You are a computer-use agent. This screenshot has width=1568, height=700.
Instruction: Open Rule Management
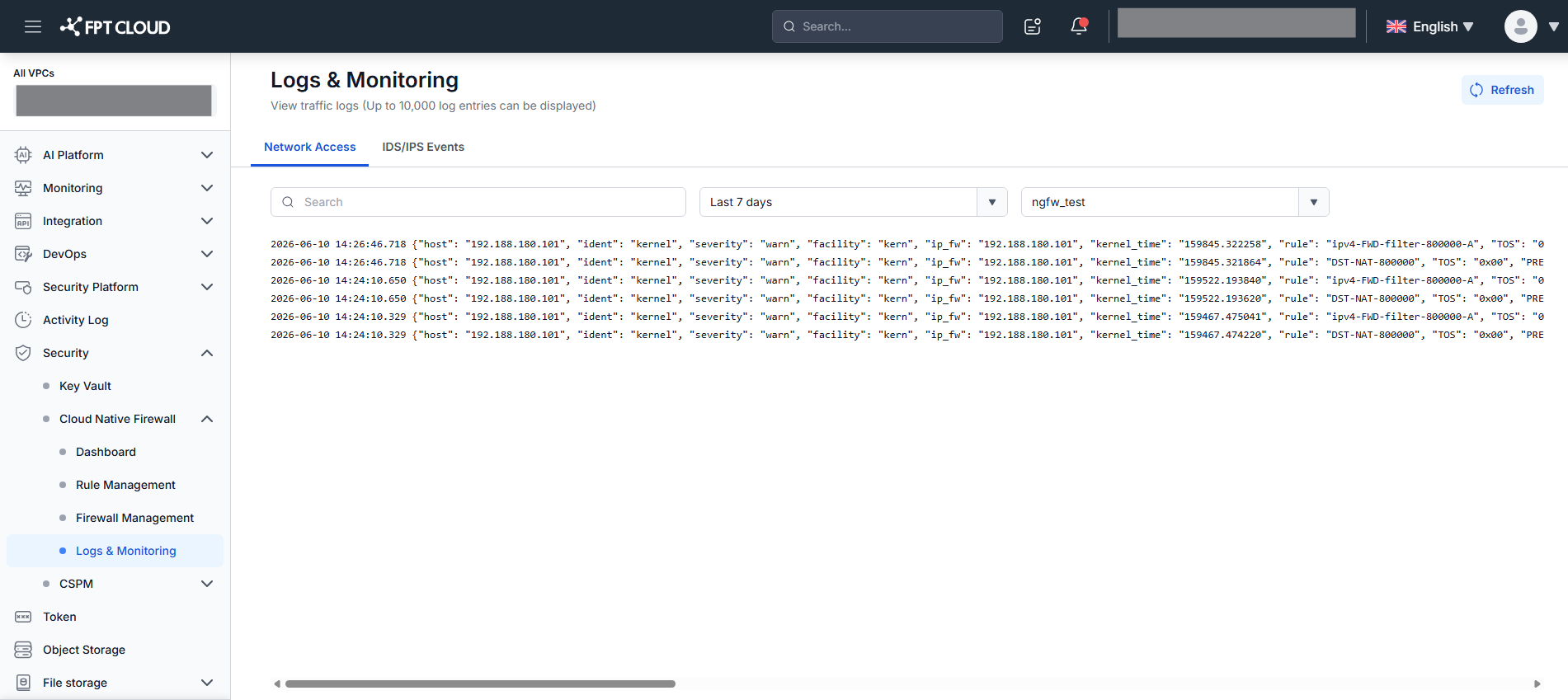click(x=125, y=485)
